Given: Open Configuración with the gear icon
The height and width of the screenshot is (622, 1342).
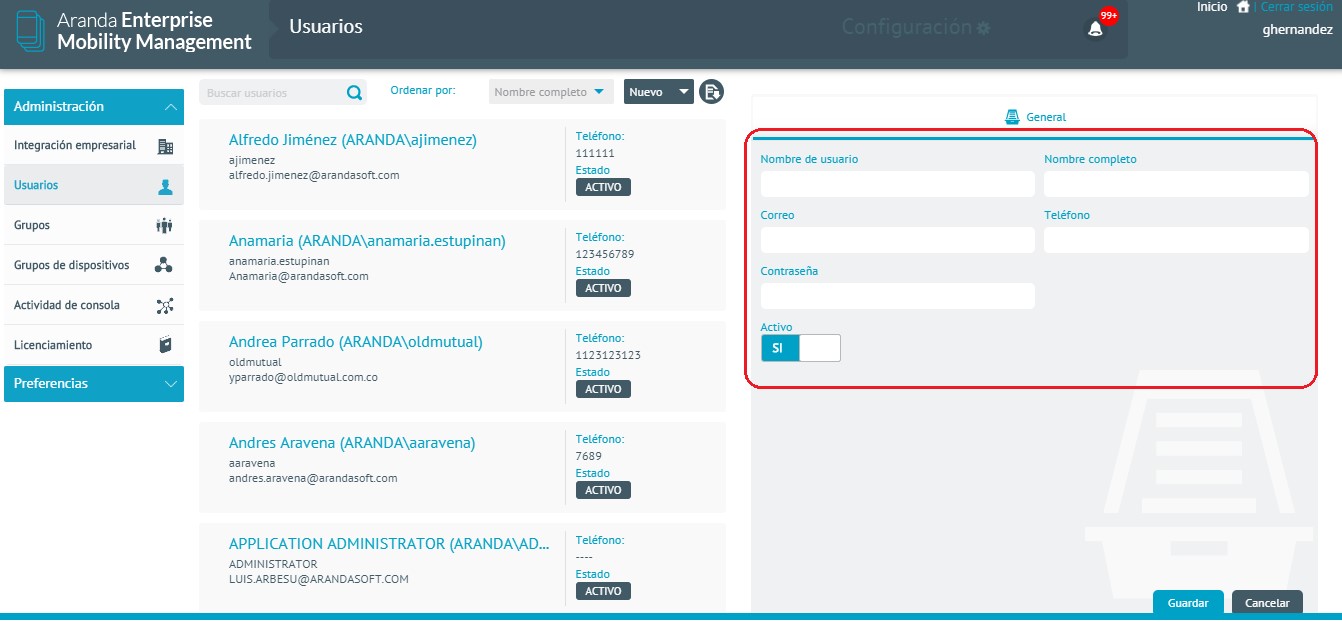Looking at the screenshot, I should [x=983, y=28].
